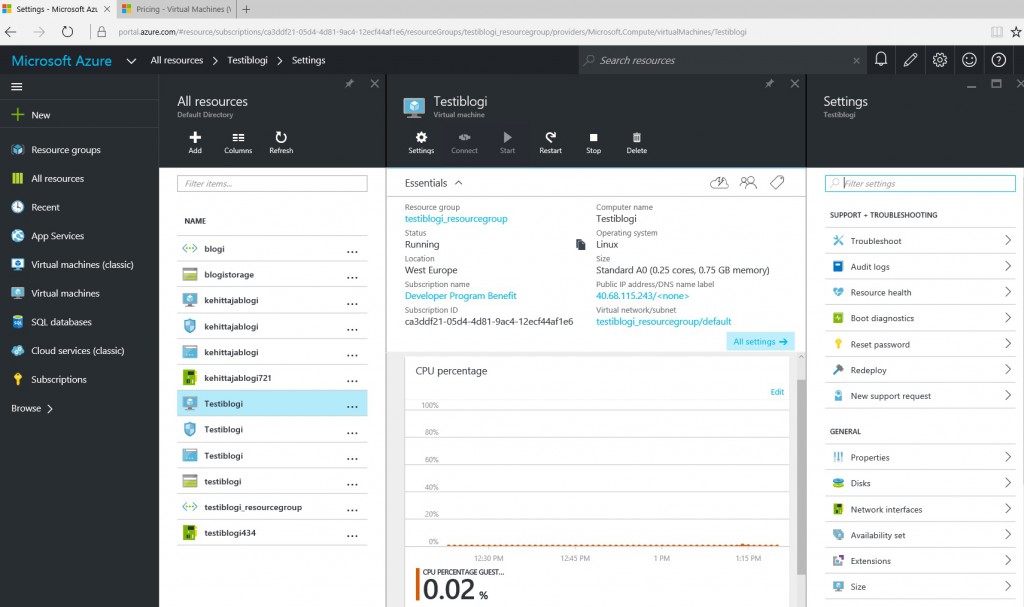
Task: Click testiblogi_resourcegroup/default network link
Action: (x=664, y=321)
